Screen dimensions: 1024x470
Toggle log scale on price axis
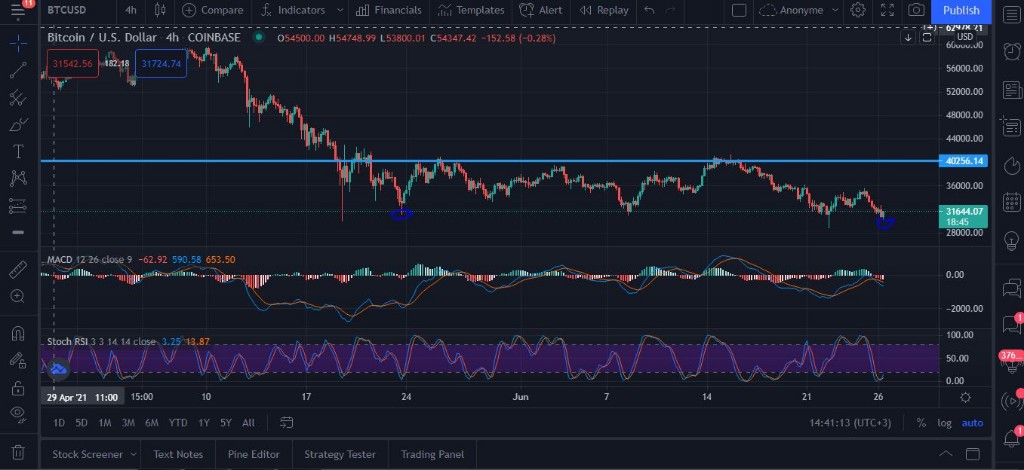(945, 423)
